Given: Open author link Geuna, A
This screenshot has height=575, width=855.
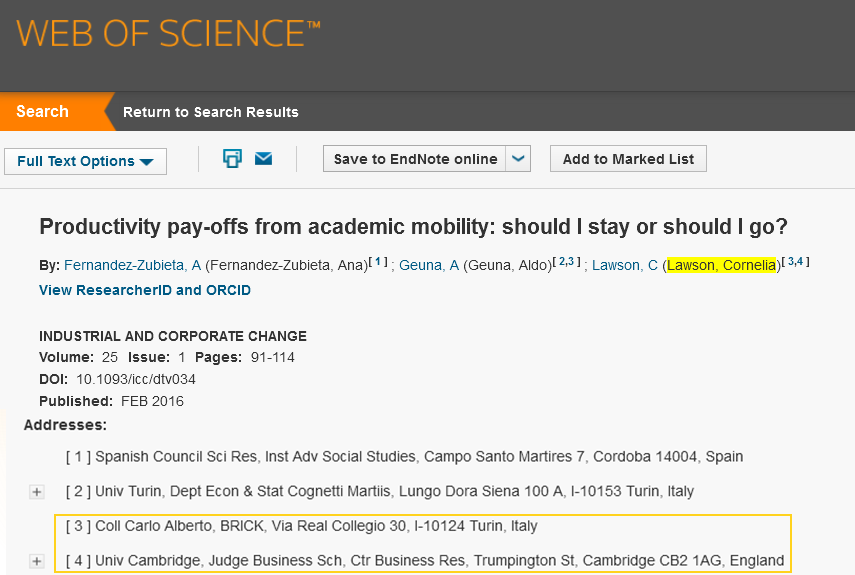Looking at the screenshot, I should point(429,265).
